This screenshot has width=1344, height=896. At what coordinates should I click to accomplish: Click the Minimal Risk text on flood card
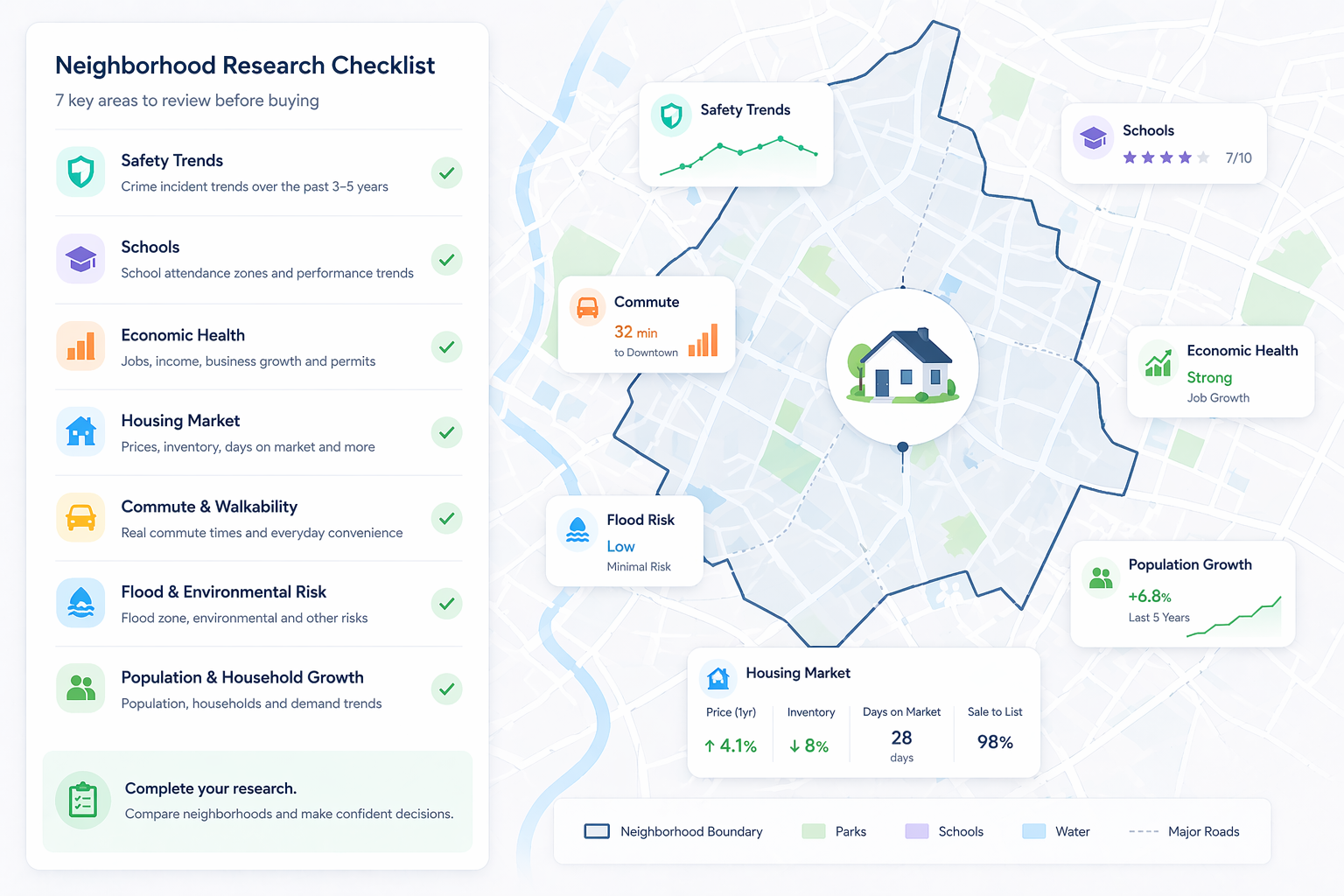click(x=639, y=567)
